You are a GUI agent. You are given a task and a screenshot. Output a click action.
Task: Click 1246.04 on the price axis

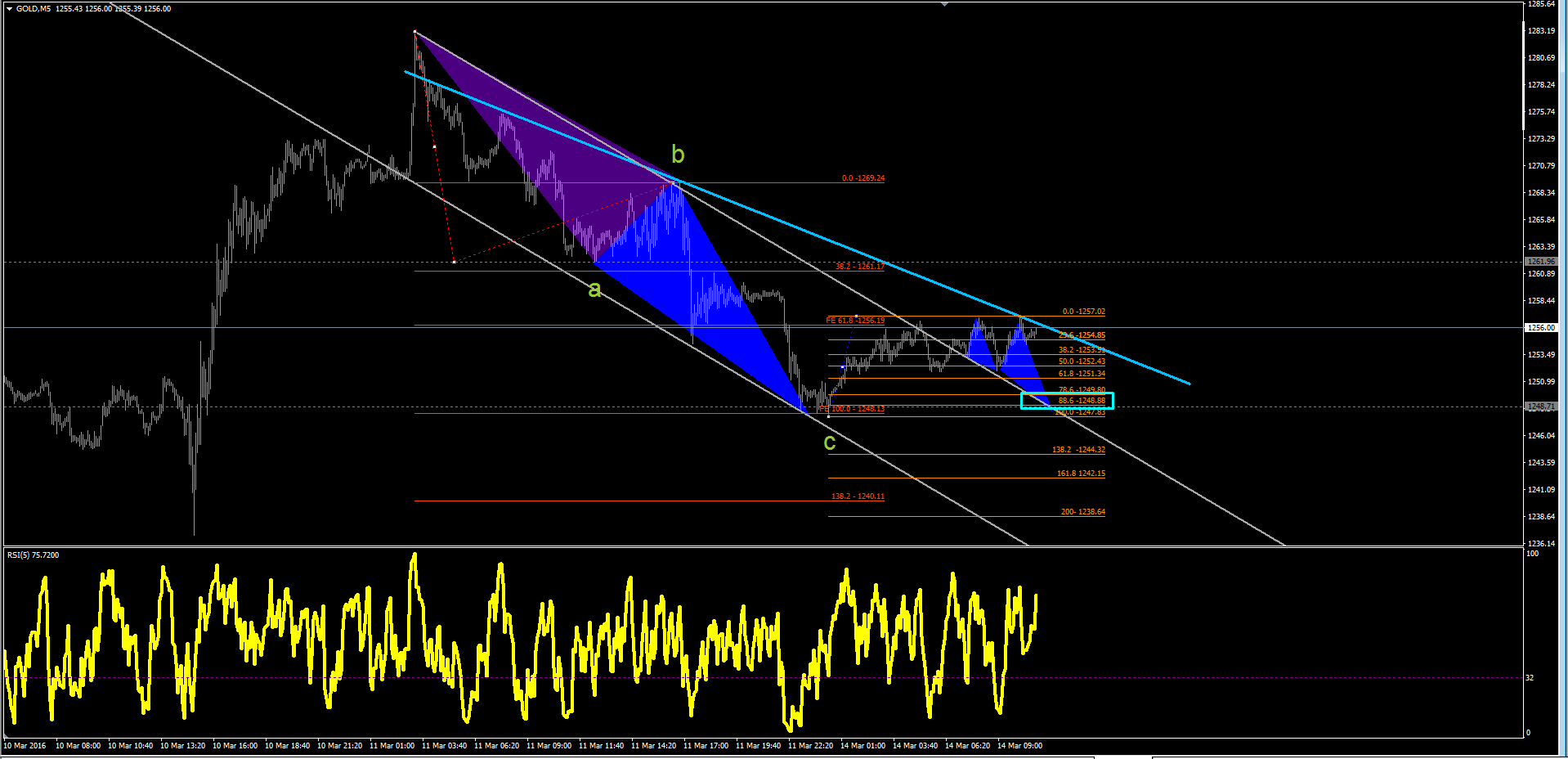pos(1542,436)
